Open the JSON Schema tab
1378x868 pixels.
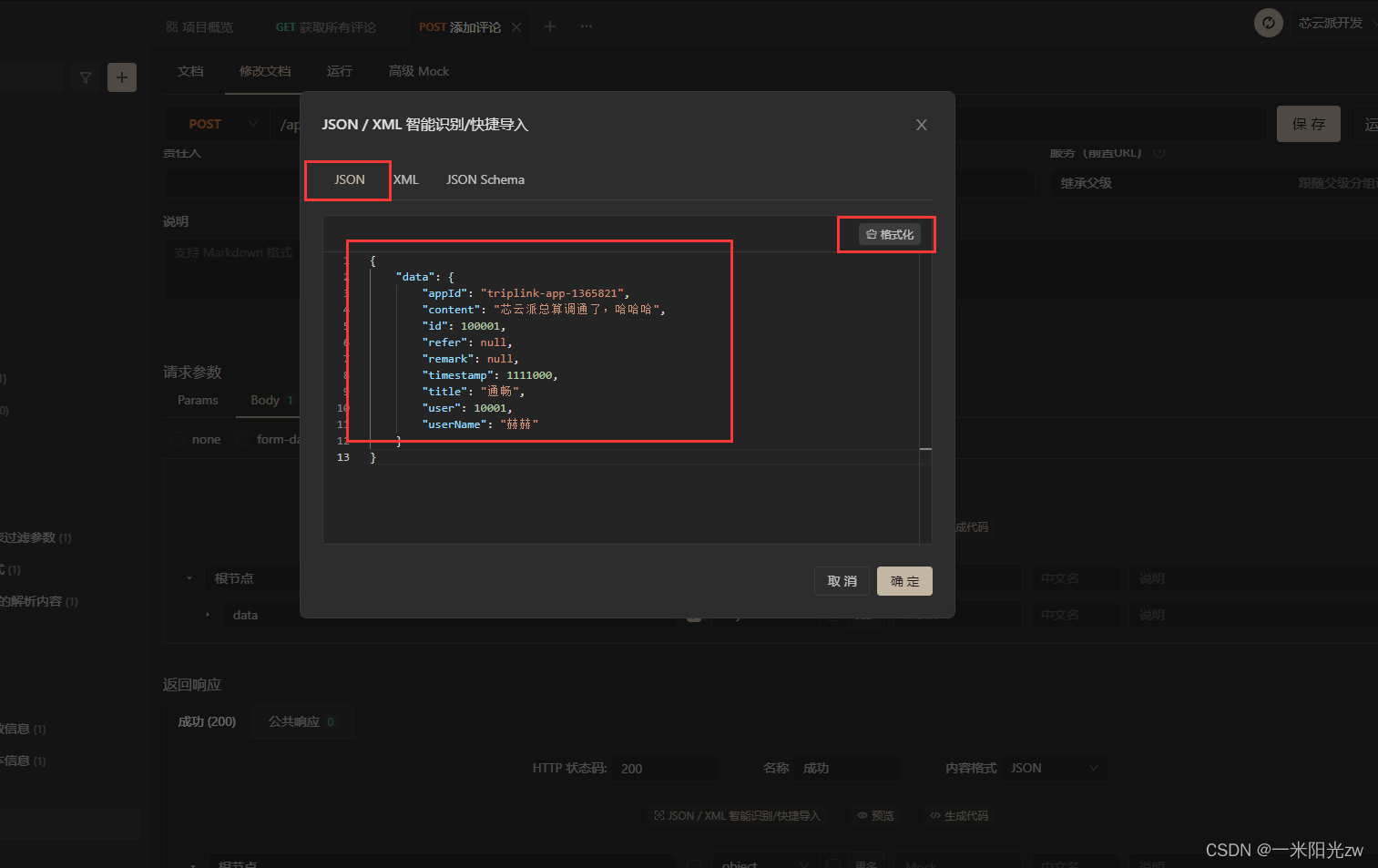[485, 179]
